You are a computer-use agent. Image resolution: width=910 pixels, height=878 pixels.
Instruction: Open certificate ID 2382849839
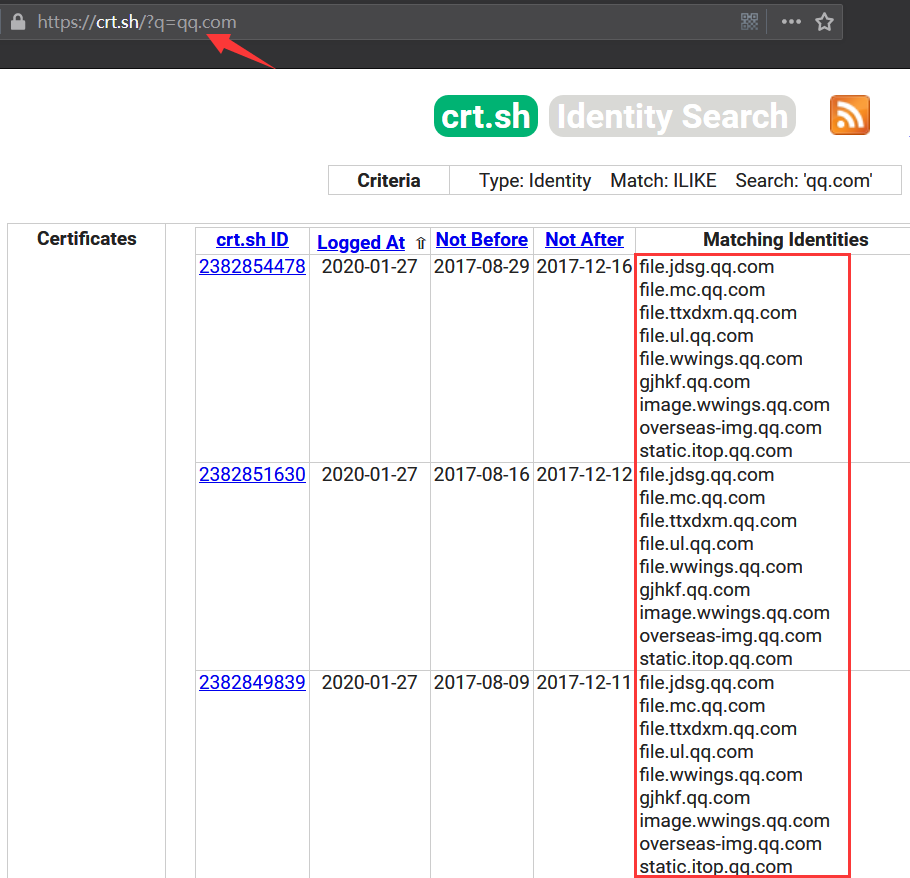pyautogui.click(x=252, y=682)
